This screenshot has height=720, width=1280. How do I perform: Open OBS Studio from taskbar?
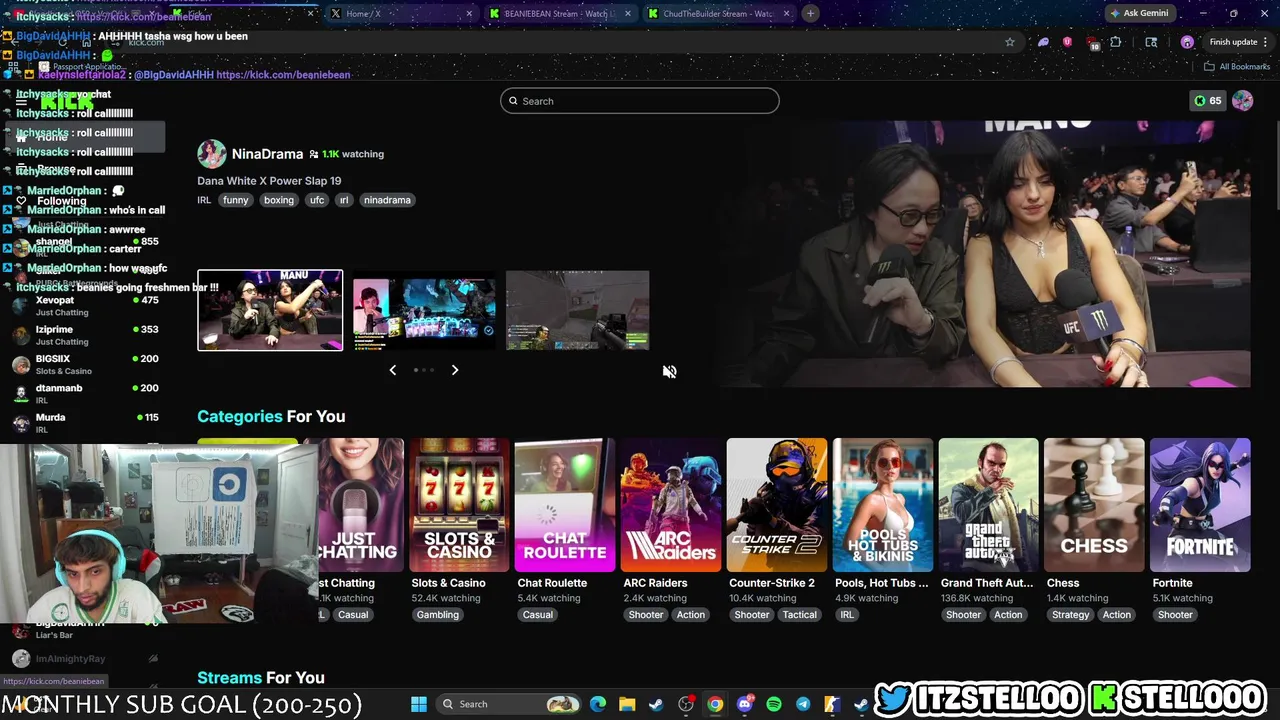[686, 704]
